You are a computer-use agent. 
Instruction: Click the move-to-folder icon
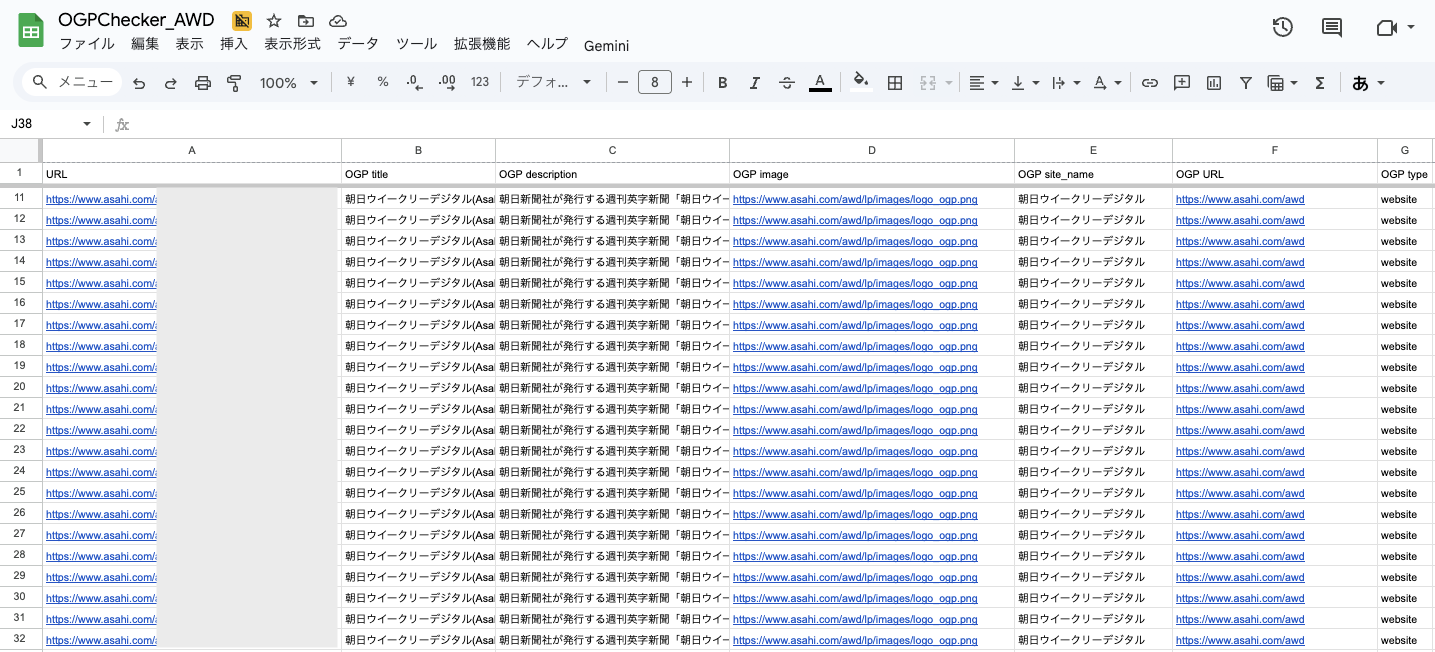coord(306,21)
